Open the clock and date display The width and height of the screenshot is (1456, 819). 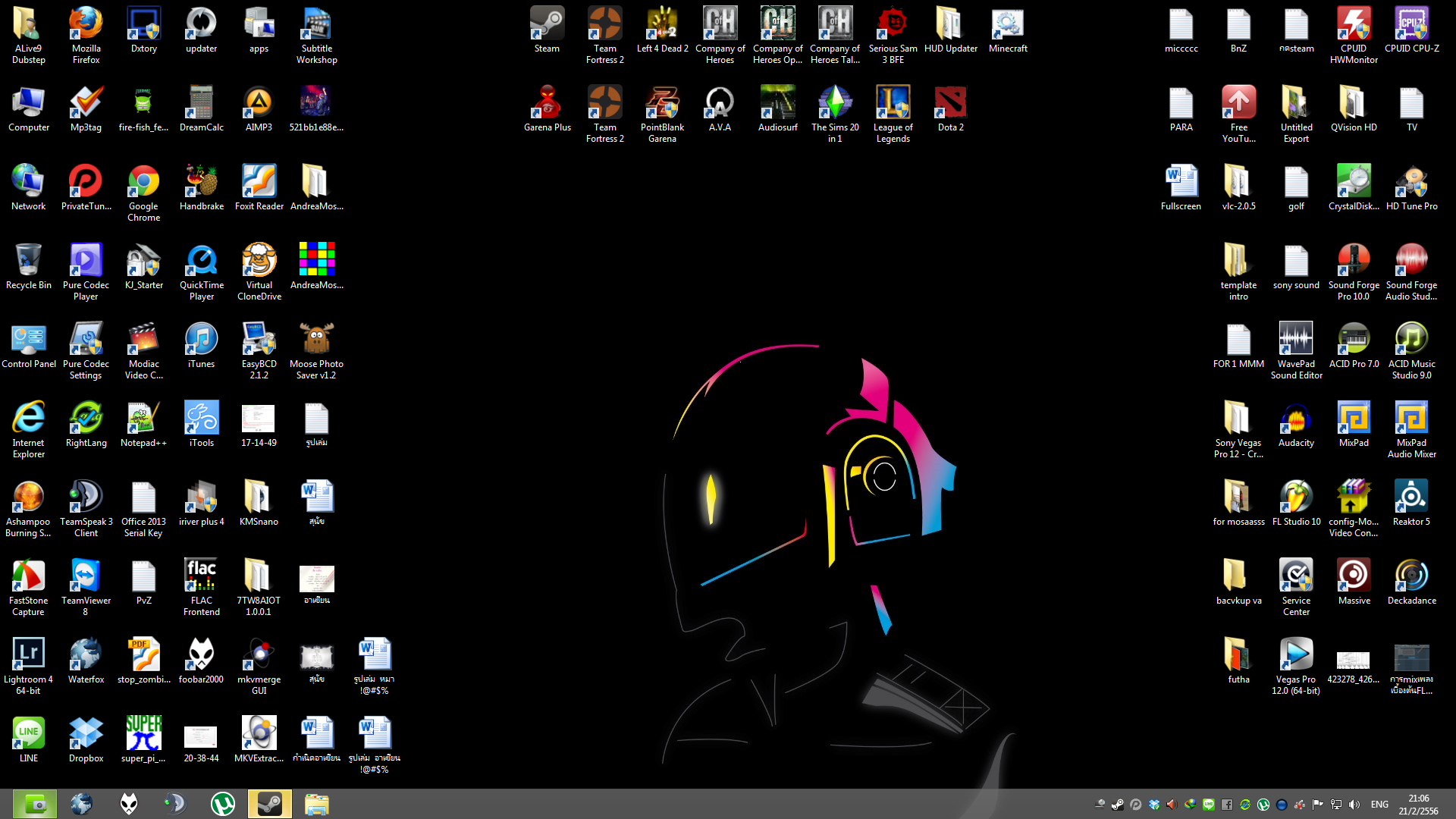pos(1418,805)
